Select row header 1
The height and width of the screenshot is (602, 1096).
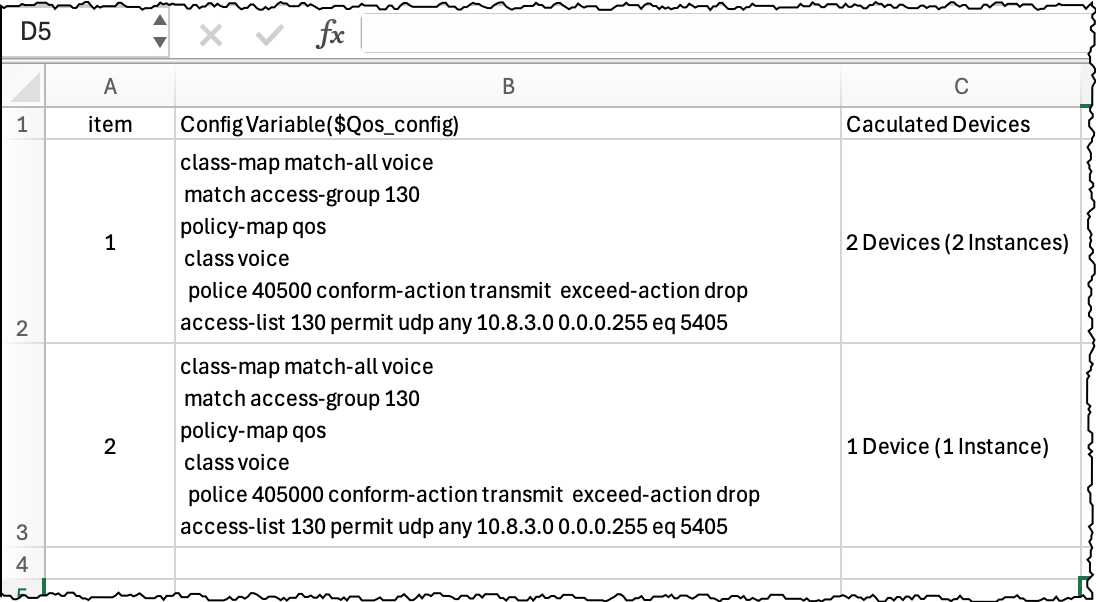(22, 124)
